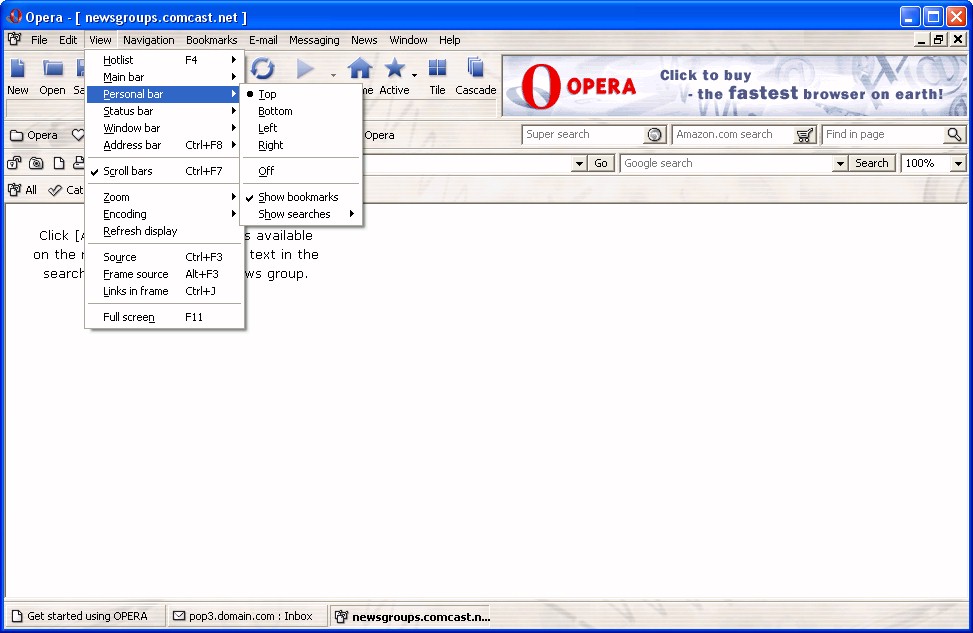Viewport: 973px width, 633px height.
Task: Click the Reload toolbar icon
Action: pos(262,68)
